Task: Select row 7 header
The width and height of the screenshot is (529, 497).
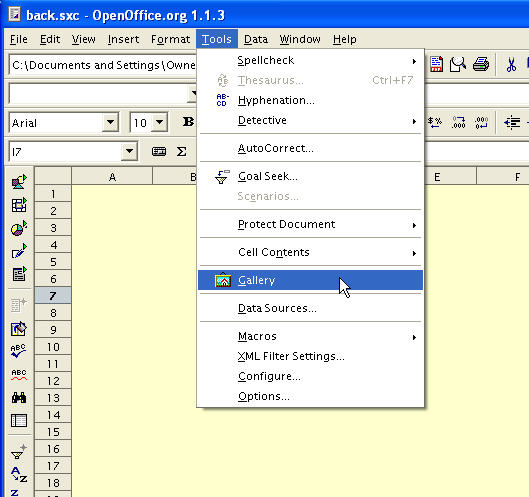Action: [x=53, y=296]
